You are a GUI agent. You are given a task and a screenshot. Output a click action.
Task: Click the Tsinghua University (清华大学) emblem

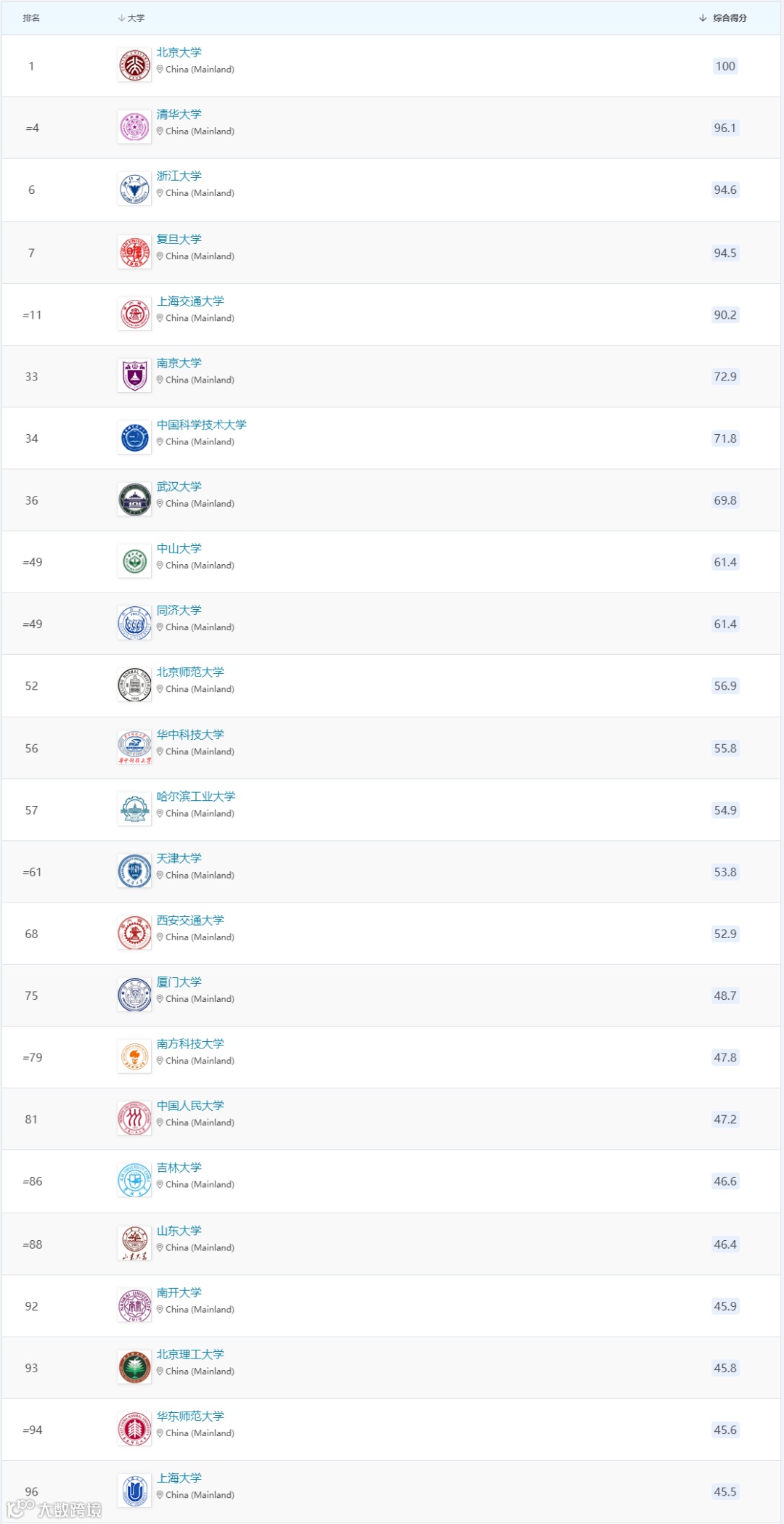coord(134,128)
